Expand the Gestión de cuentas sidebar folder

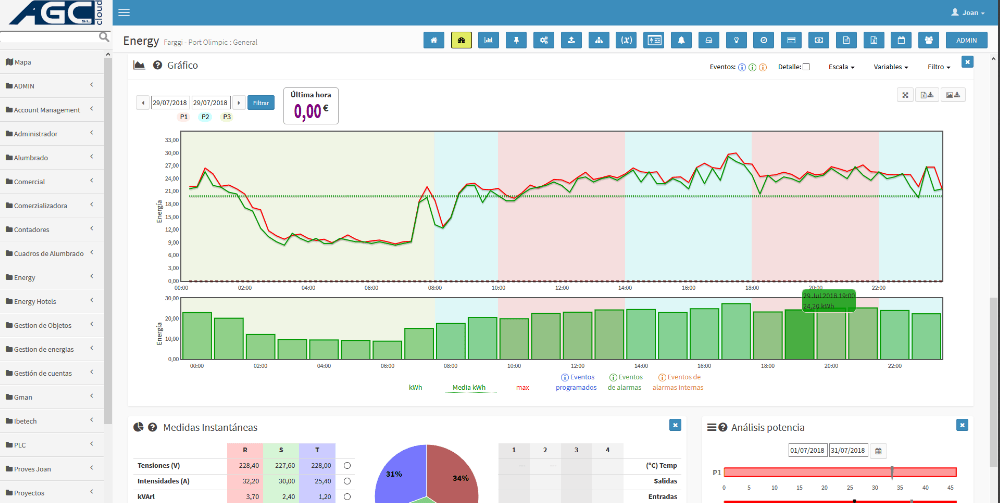click(51, 373)
